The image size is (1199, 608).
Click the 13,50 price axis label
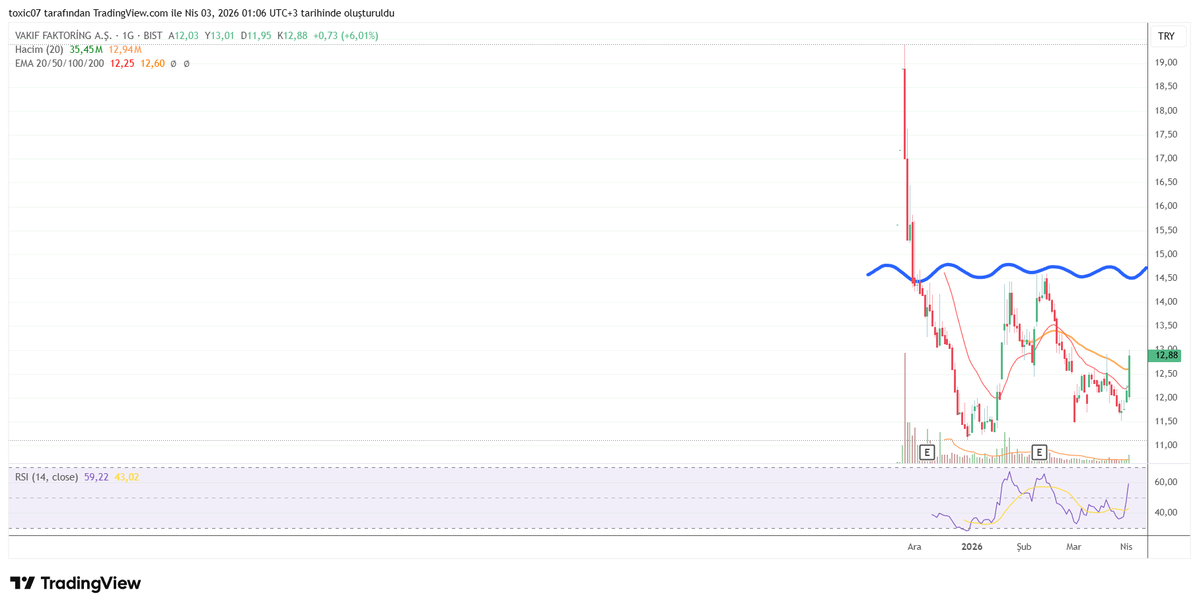pyautogui.click(x=1166, y=326)
